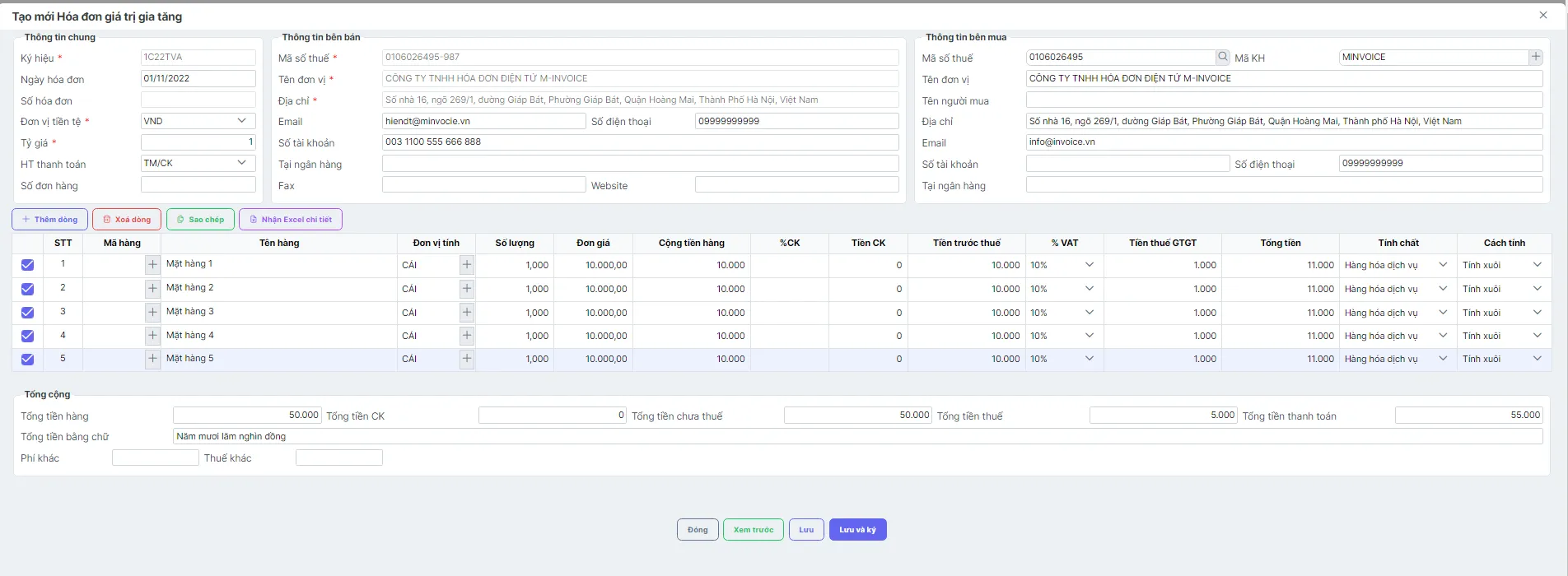Click the plus icon beside Mã KH field
1568x576 pixels.
[x=1536, y=57]
